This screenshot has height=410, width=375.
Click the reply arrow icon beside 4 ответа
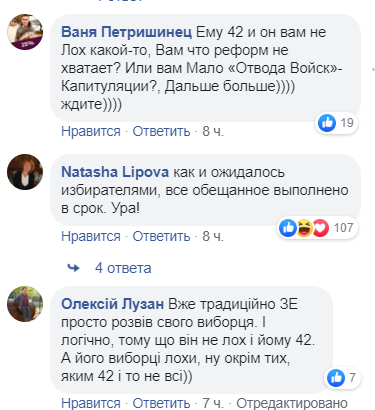pos(74,268)
